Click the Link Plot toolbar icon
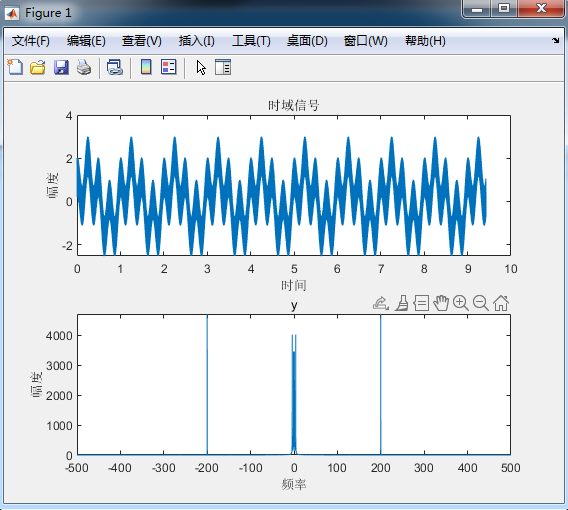 tap(114, 67)
